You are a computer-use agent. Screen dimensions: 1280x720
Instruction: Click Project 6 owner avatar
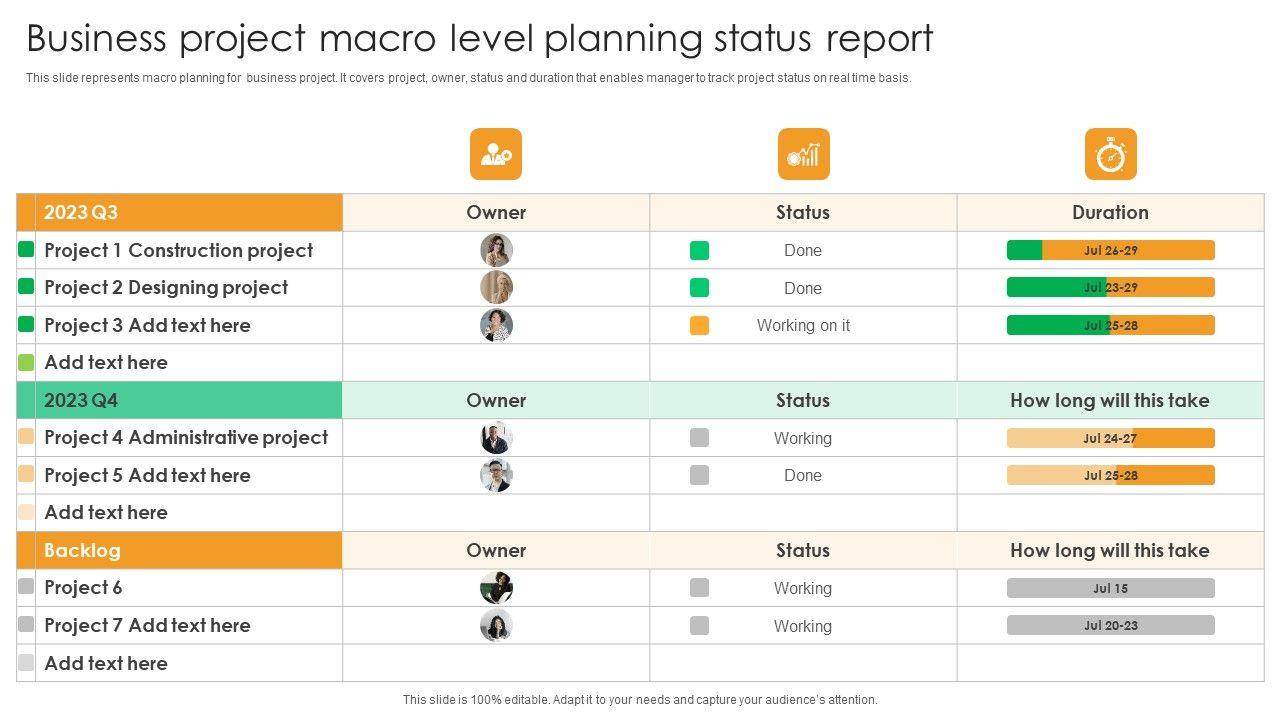pos(496,588)
